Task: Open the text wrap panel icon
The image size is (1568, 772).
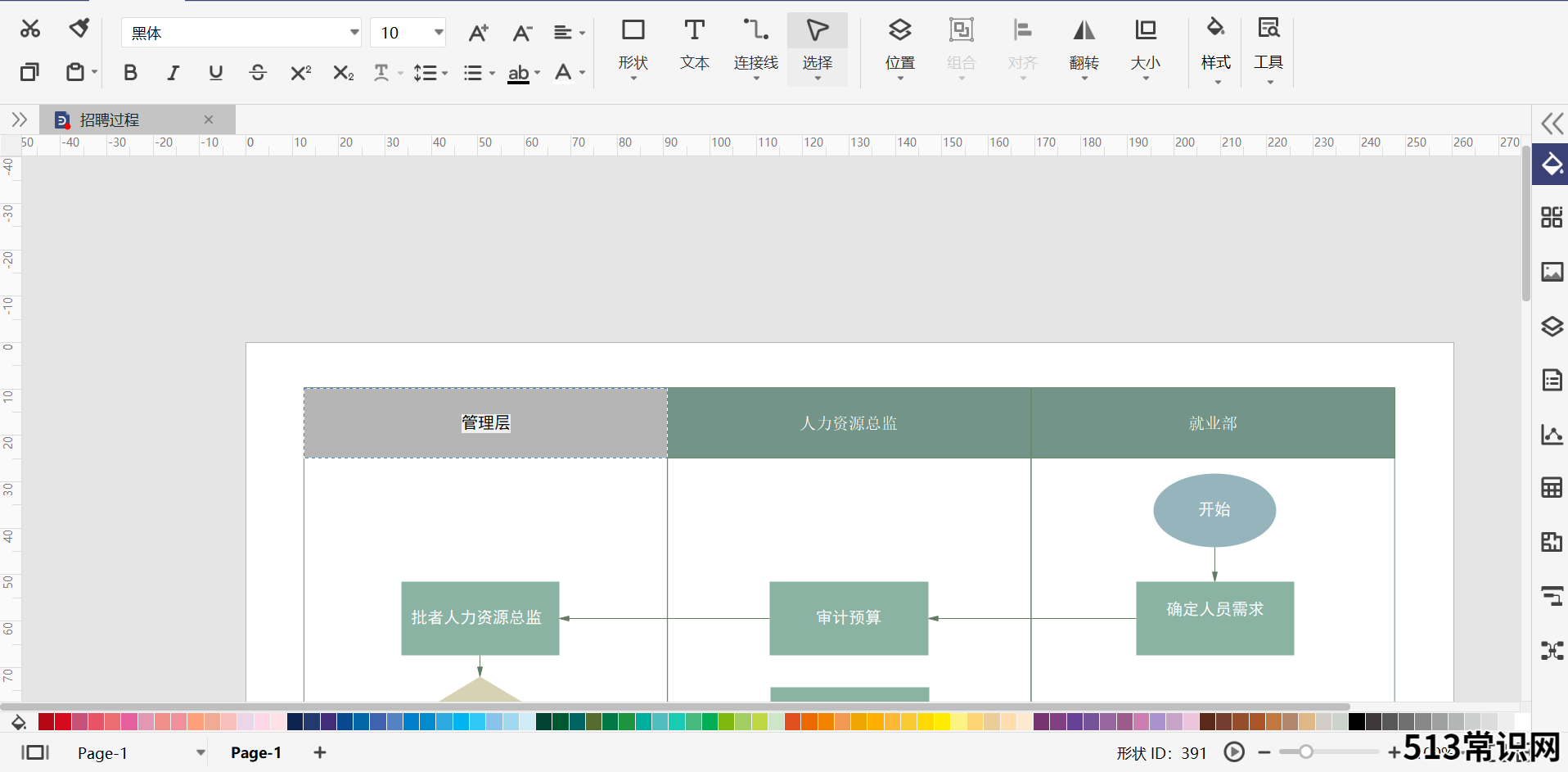Action: (1552, 596)
